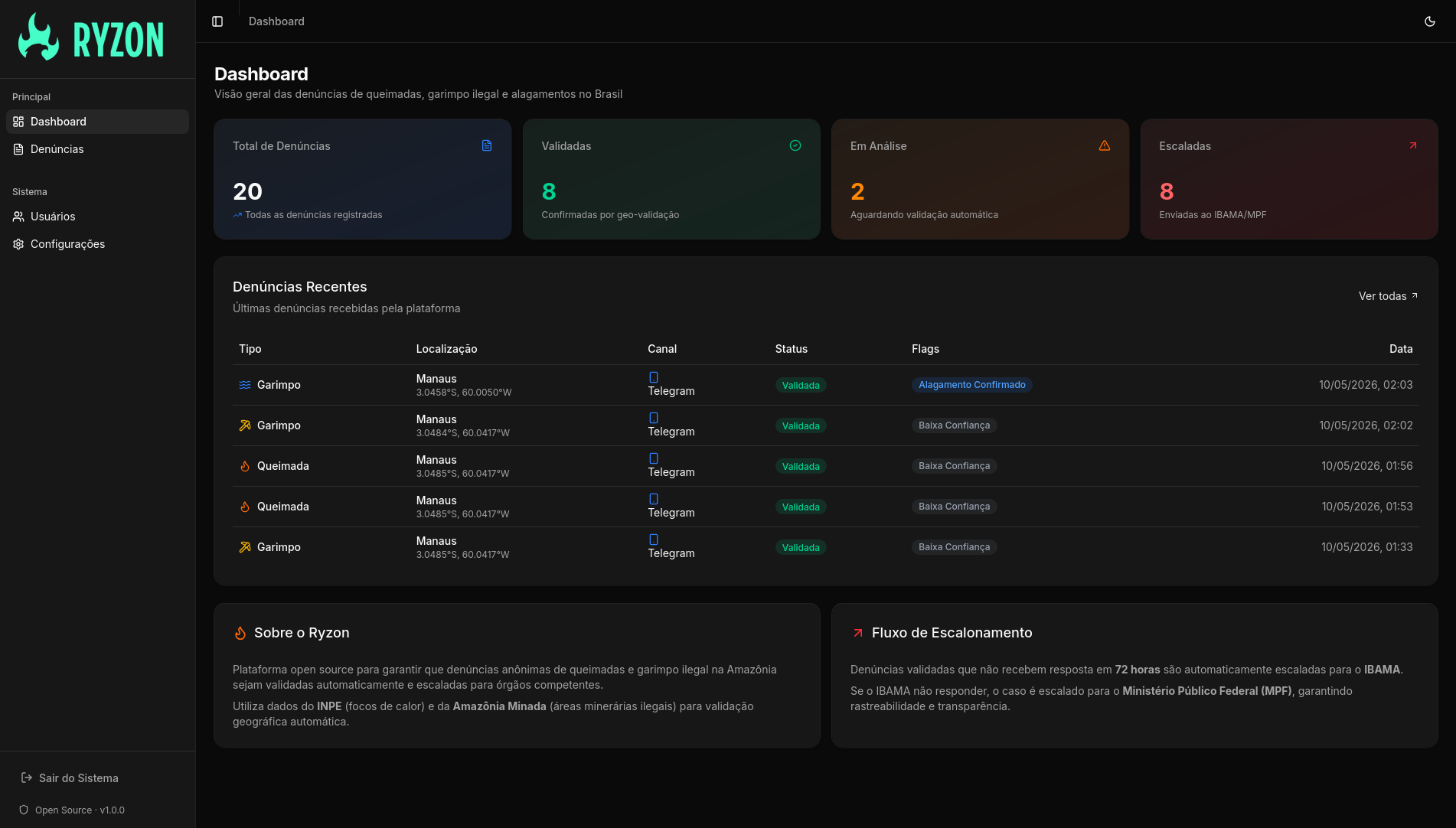Click the flame icon in the 01:56 Queimada row
Image resolution: width=1456 pixels, height=828 pixels.
point(245,466)
